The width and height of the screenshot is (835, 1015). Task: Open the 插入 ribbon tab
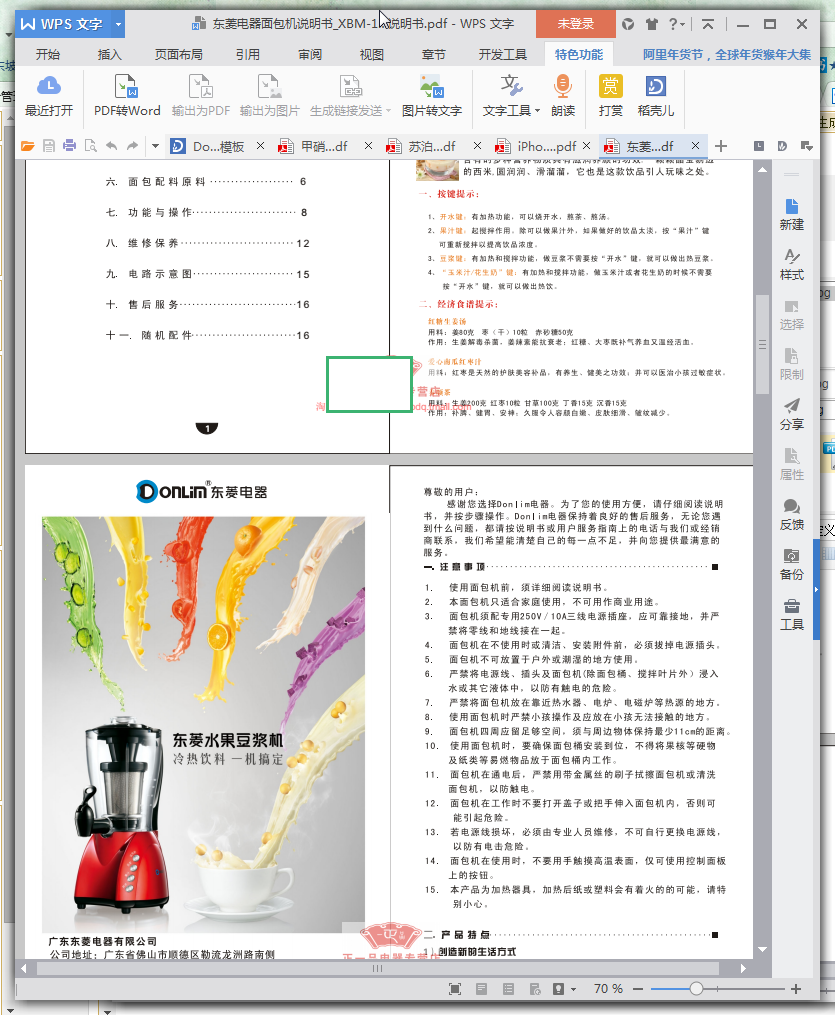point(109,54)
